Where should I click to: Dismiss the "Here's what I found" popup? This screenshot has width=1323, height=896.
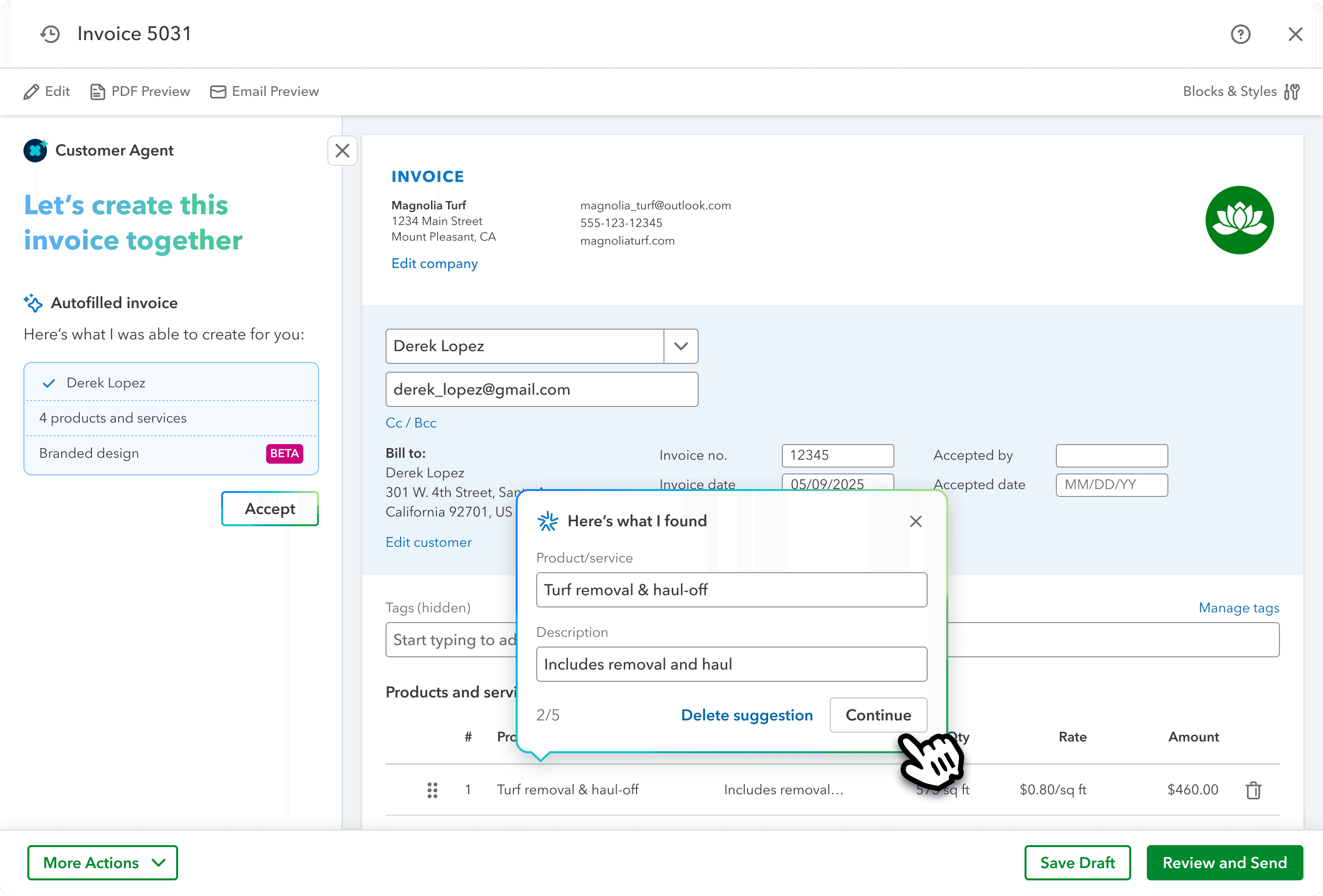pyautogui.click(x=915, y=521)
